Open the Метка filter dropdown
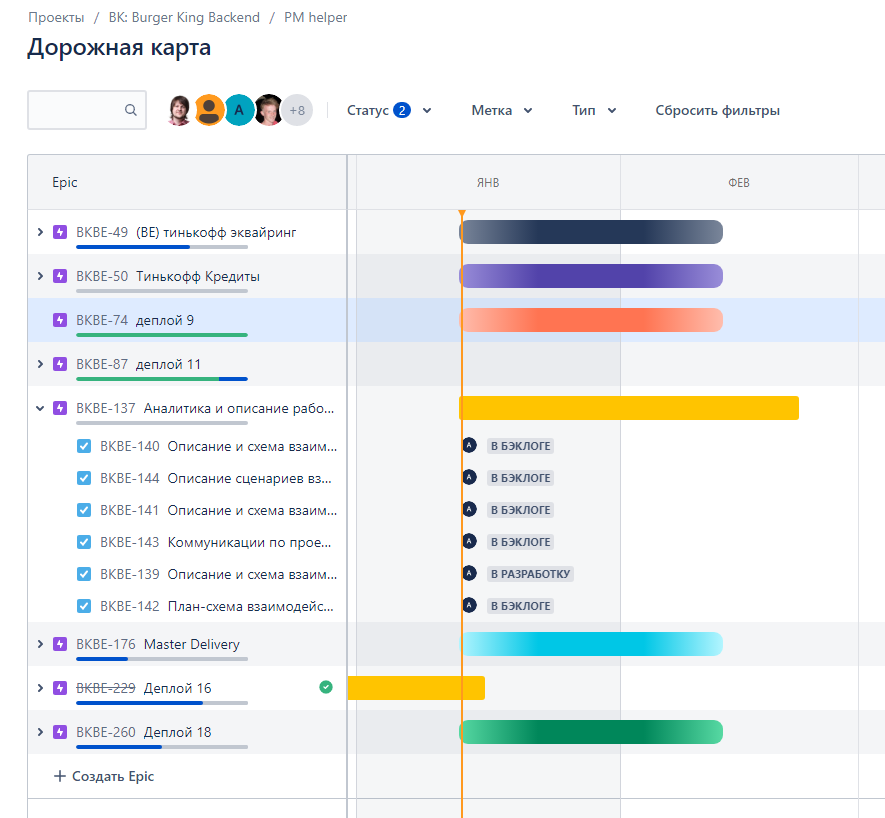The image size is (885, 818). tap(502, 110)
